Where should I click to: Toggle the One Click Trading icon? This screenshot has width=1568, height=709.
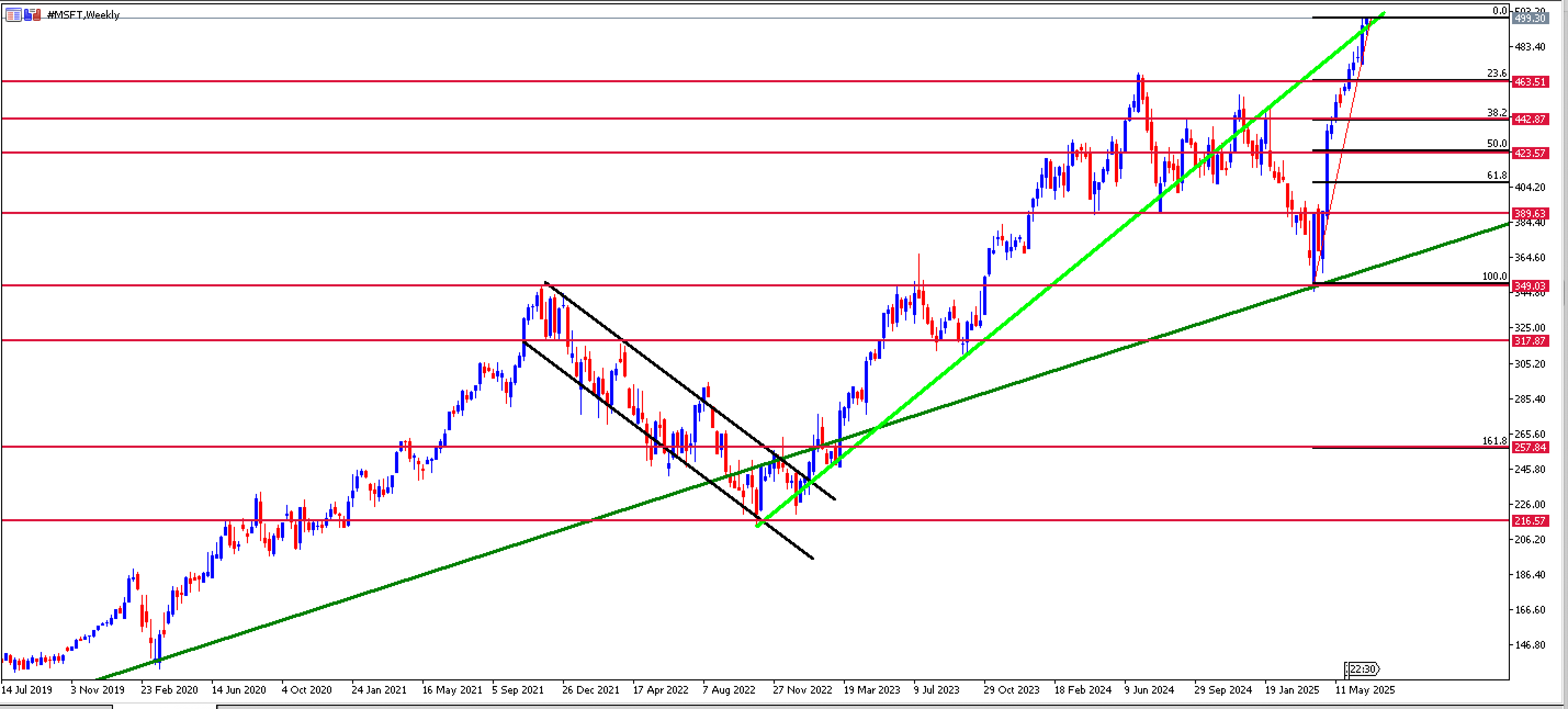tap(32, 15)
